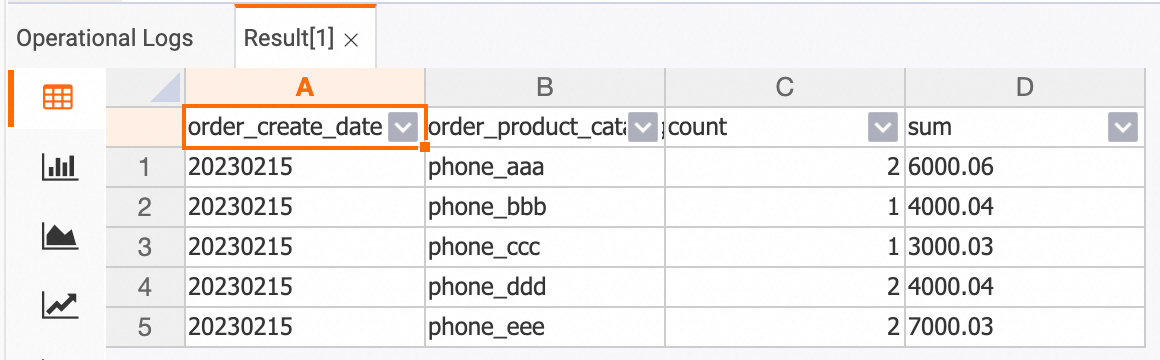The width and height of the screenshot is (1160, 360).
Task: Open the line trend chart icon
Action: [59, 304]
